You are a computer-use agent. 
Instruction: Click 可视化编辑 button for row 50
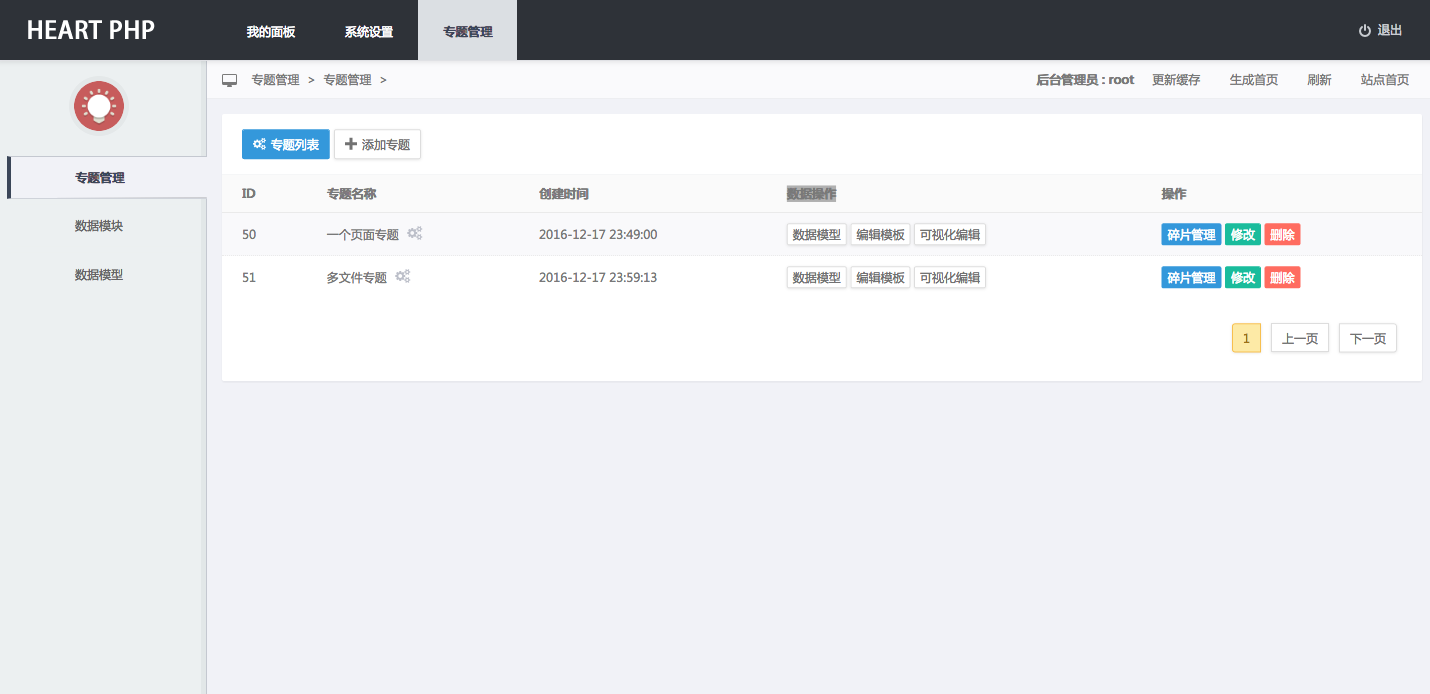coord(950,235)
